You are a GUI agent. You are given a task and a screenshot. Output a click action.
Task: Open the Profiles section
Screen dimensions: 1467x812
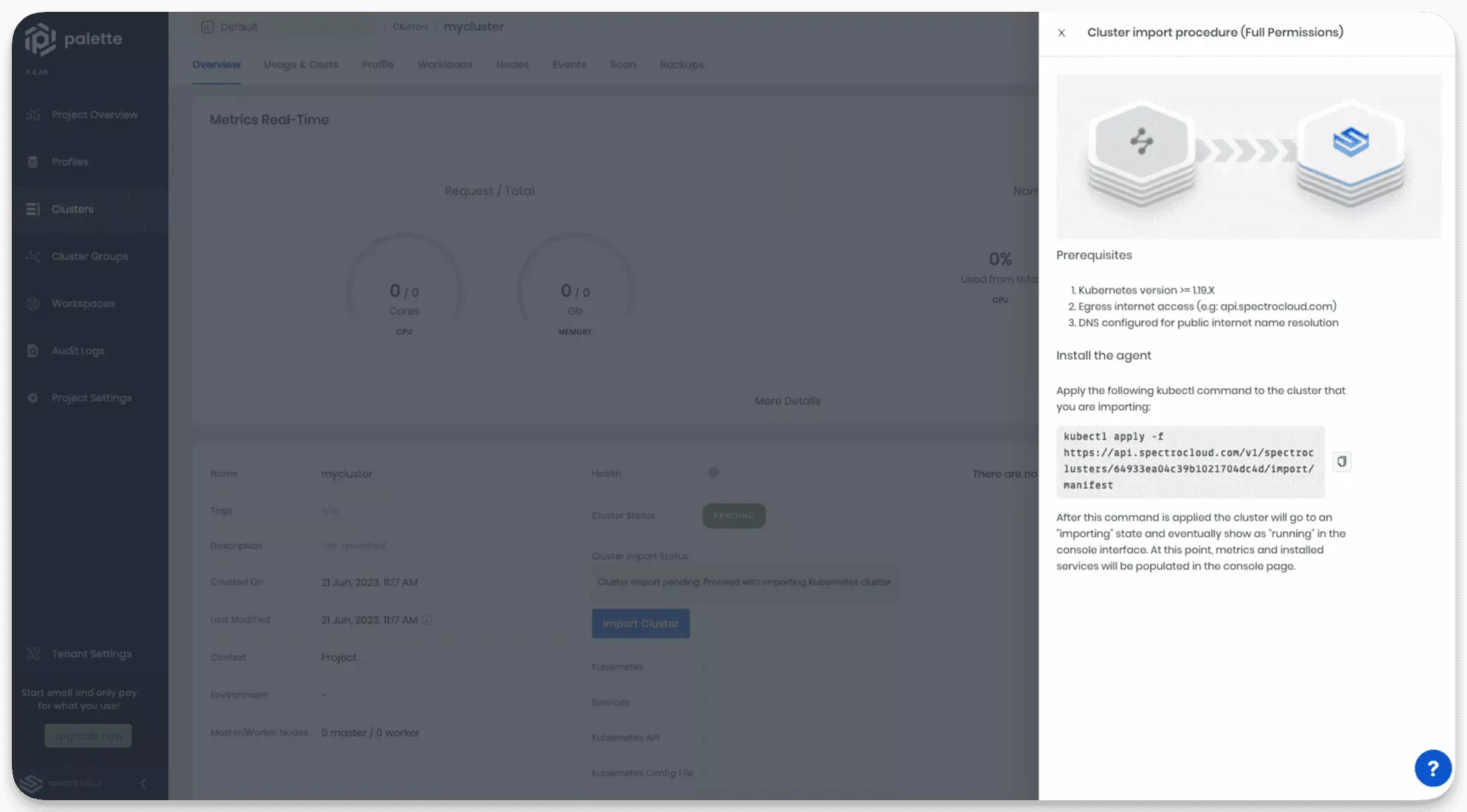[69, 162]
